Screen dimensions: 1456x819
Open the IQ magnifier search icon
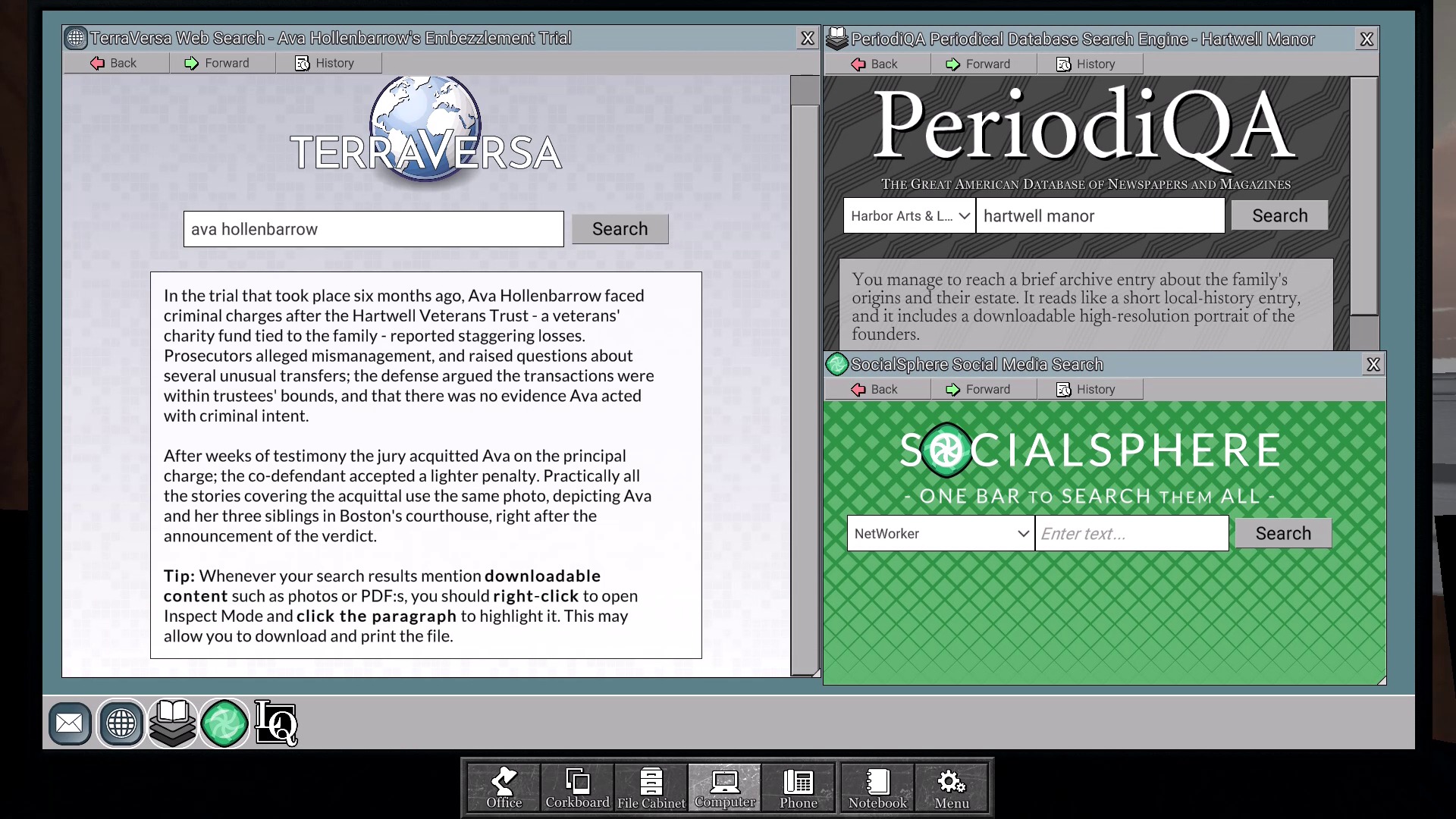[x=276, y=723]
